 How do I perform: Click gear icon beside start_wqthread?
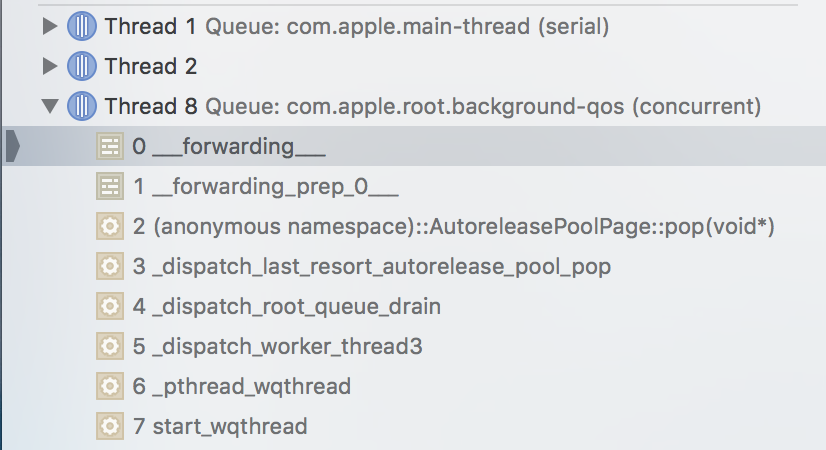pos(109,426)
